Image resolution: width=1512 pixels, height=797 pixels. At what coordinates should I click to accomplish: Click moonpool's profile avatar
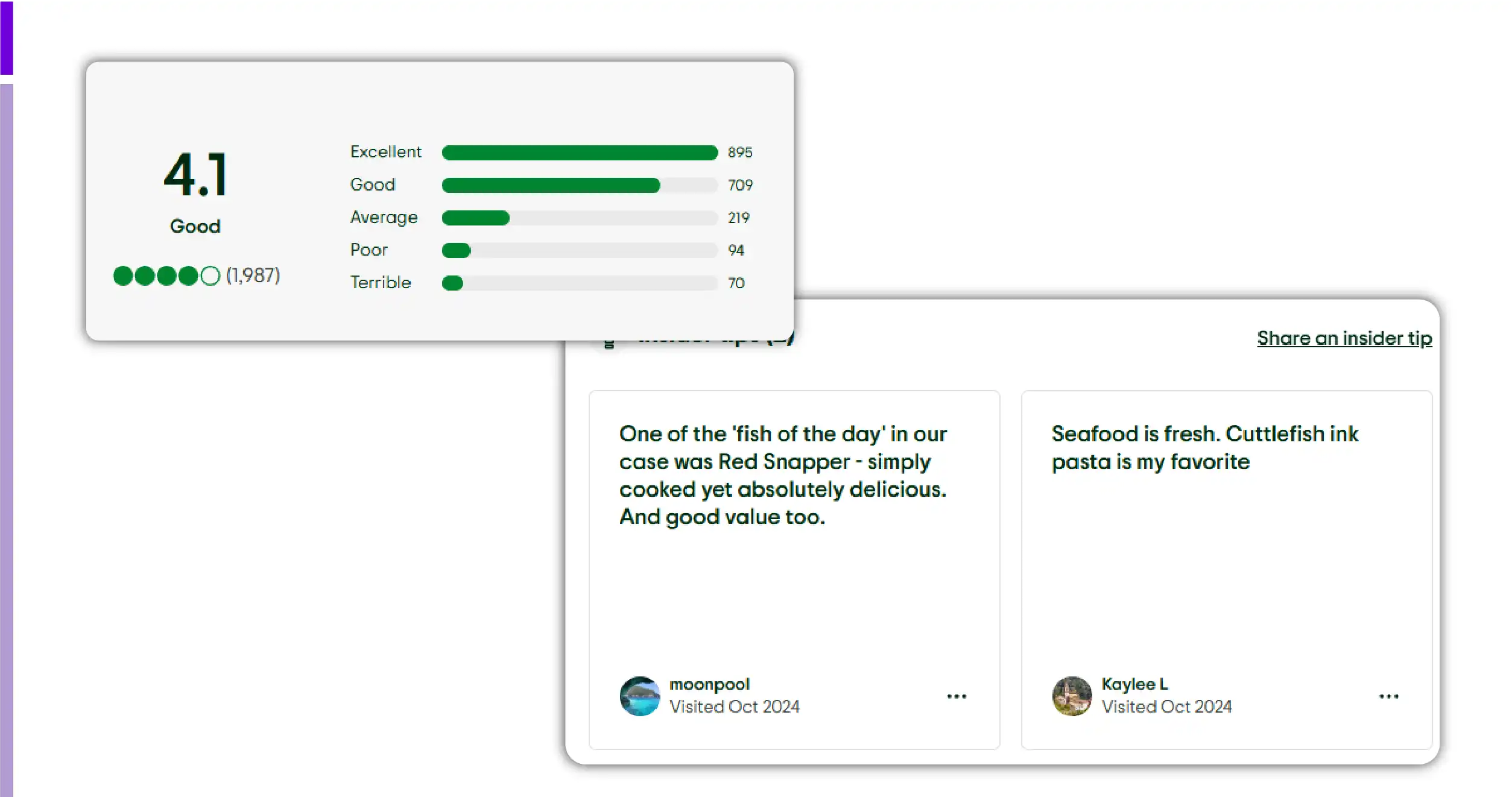coord(640,696)
